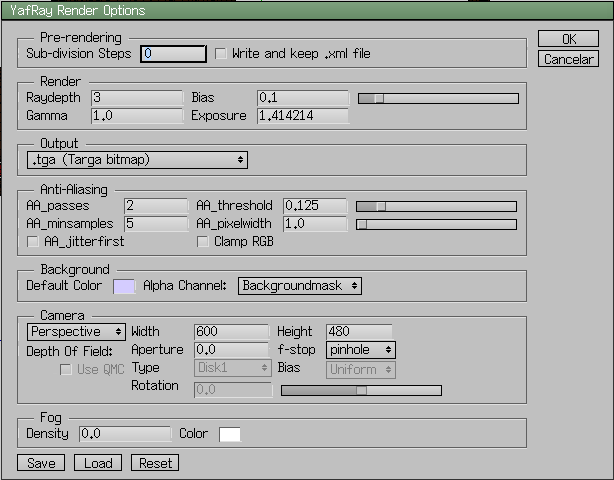Click the 'Anti-Aliasing' section heading
The height and width of the screenshot is (480, 614).
74,190
